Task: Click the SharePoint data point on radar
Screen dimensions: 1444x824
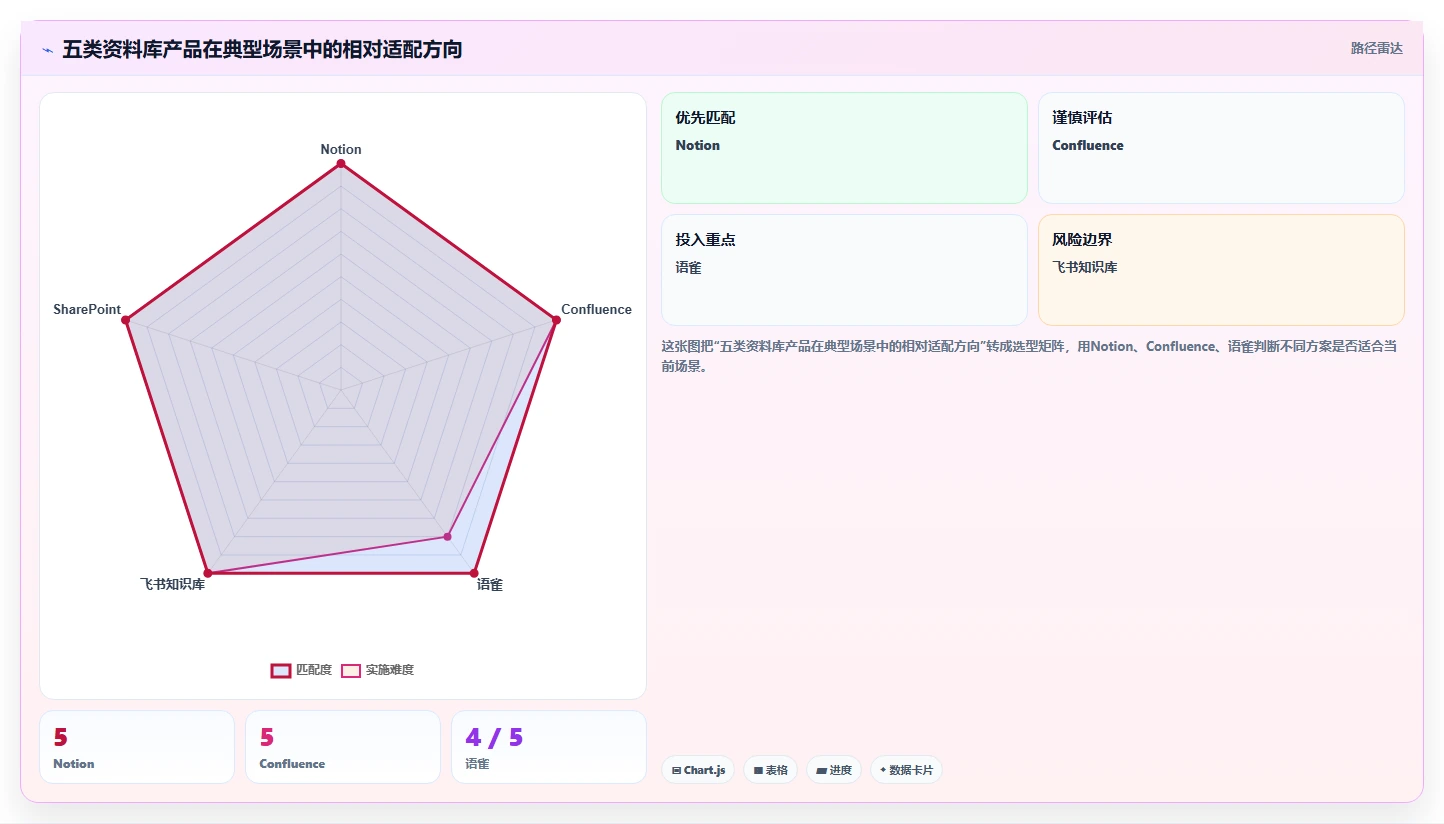Action: [x=127, y=320]
